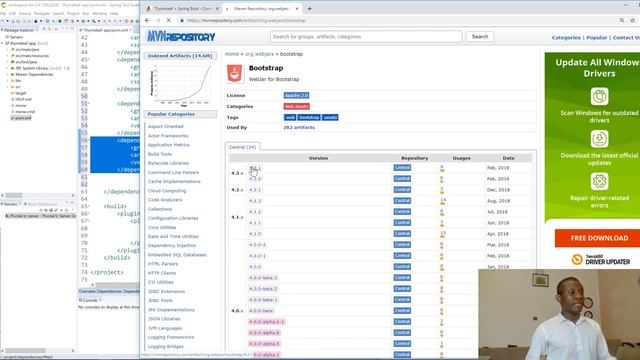Open the 282 artifacts used-by link
The height and width of the screenshot is (360, 640).
pos(299,128)
